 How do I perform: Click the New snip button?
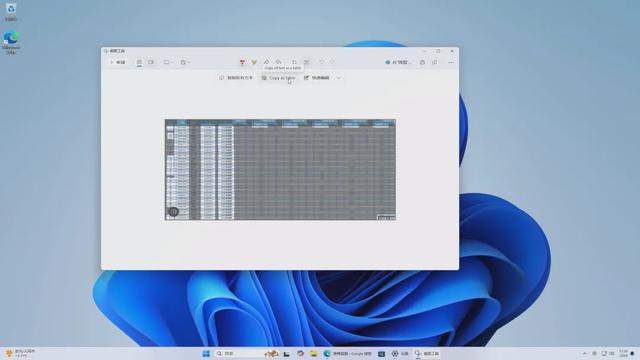(118, 62)
